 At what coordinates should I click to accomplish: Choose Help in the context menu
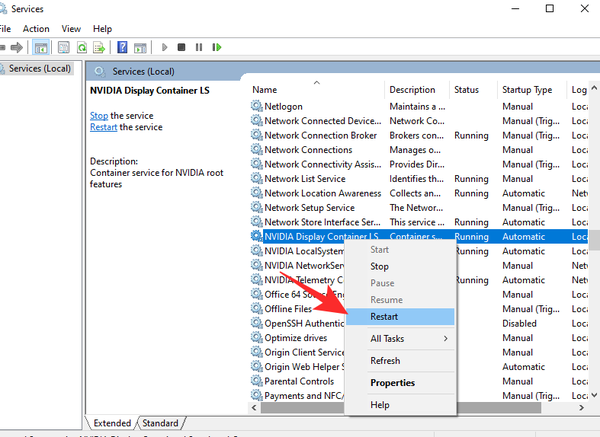tap(400, 404)
